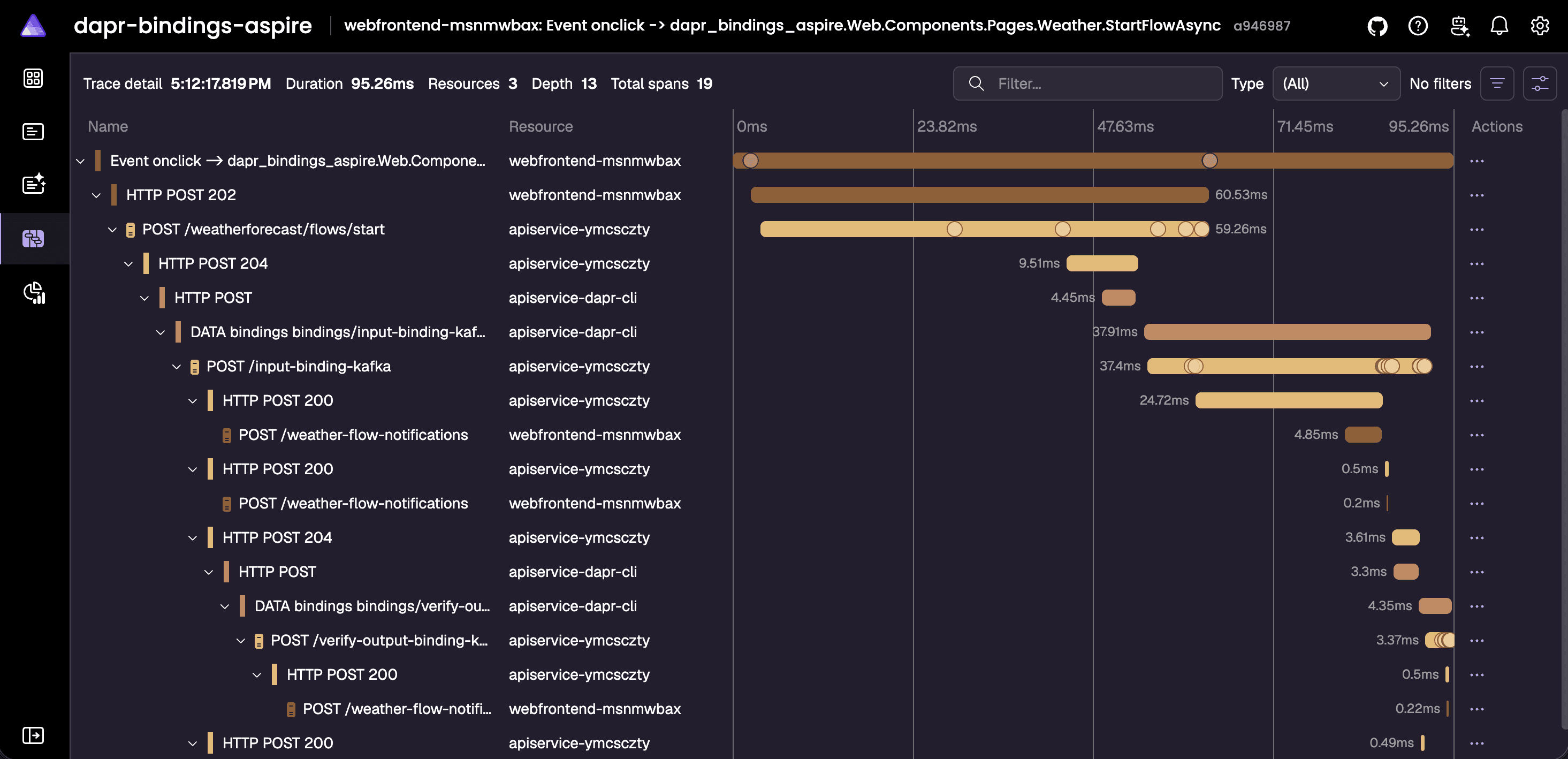Click the vertical scrollbar of the trace list

[x=1563, y=420]
